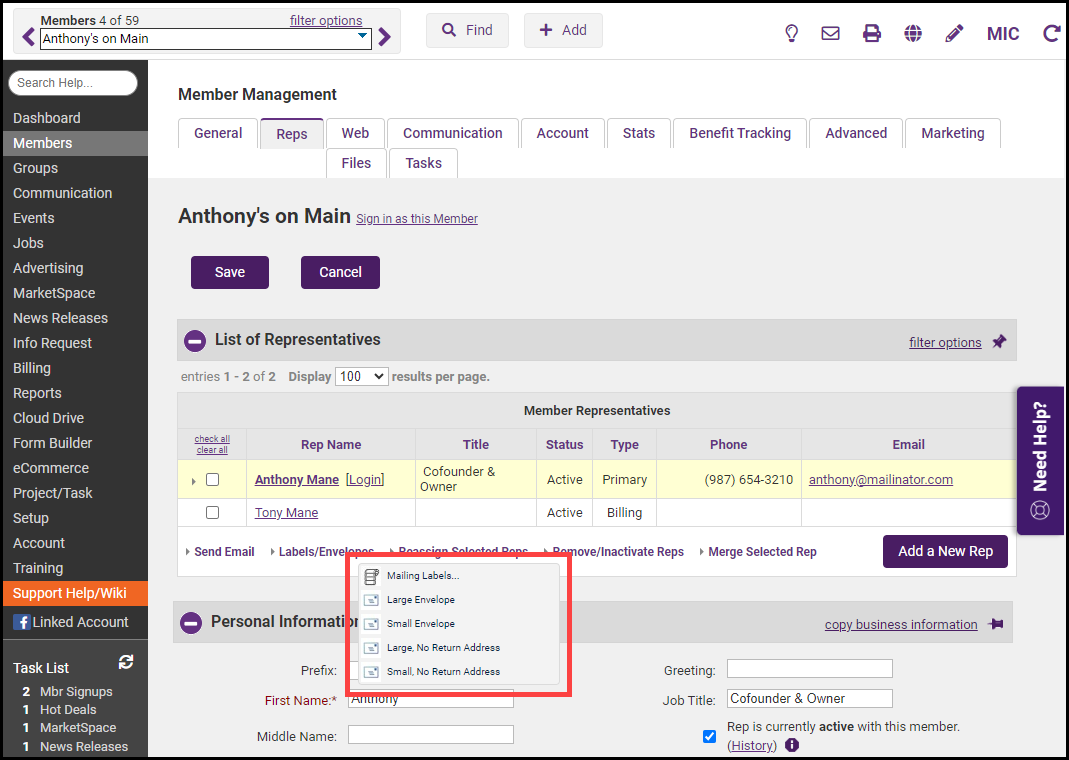Viewport: 1069px width, 760px height.
Task: Click the Job Title input field
Action: tap(809, 699)
